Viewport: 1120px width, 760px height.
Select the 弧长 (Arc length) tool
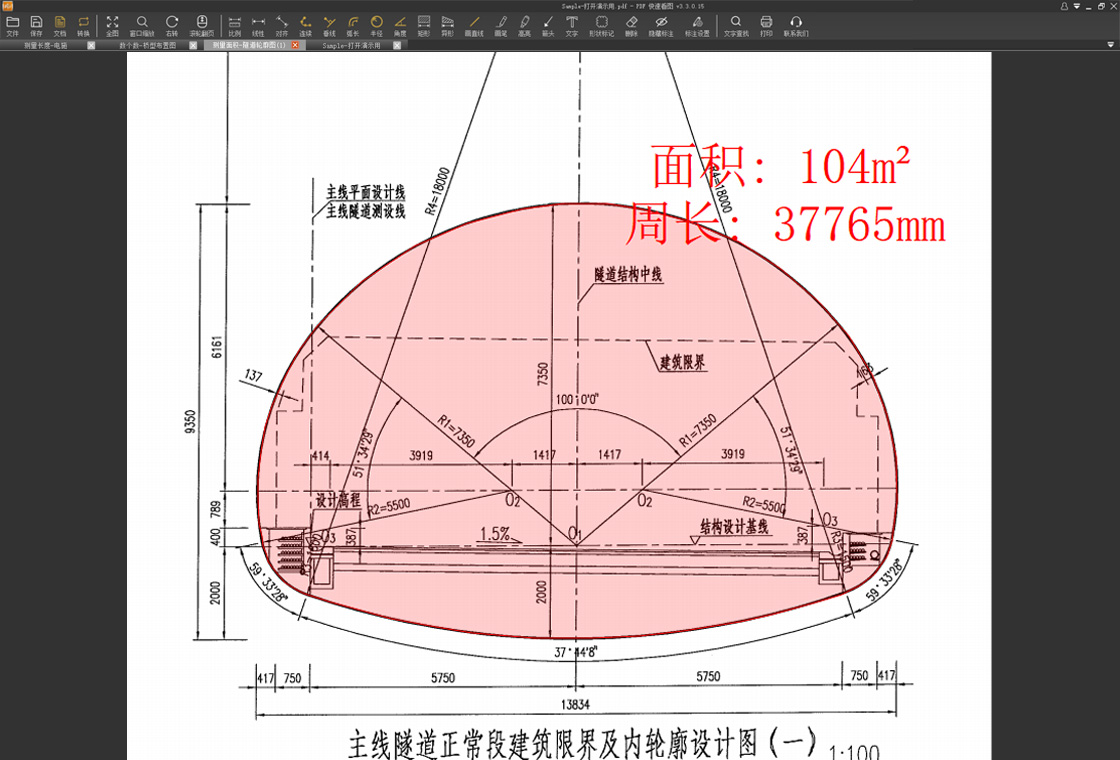coord(353,26)
